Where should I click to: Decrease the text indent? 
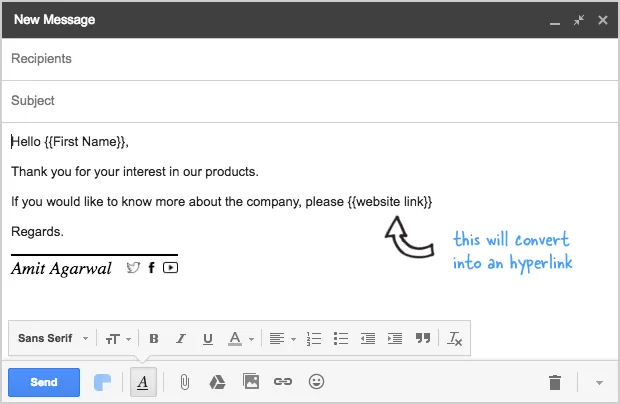[x=368, y=339]
